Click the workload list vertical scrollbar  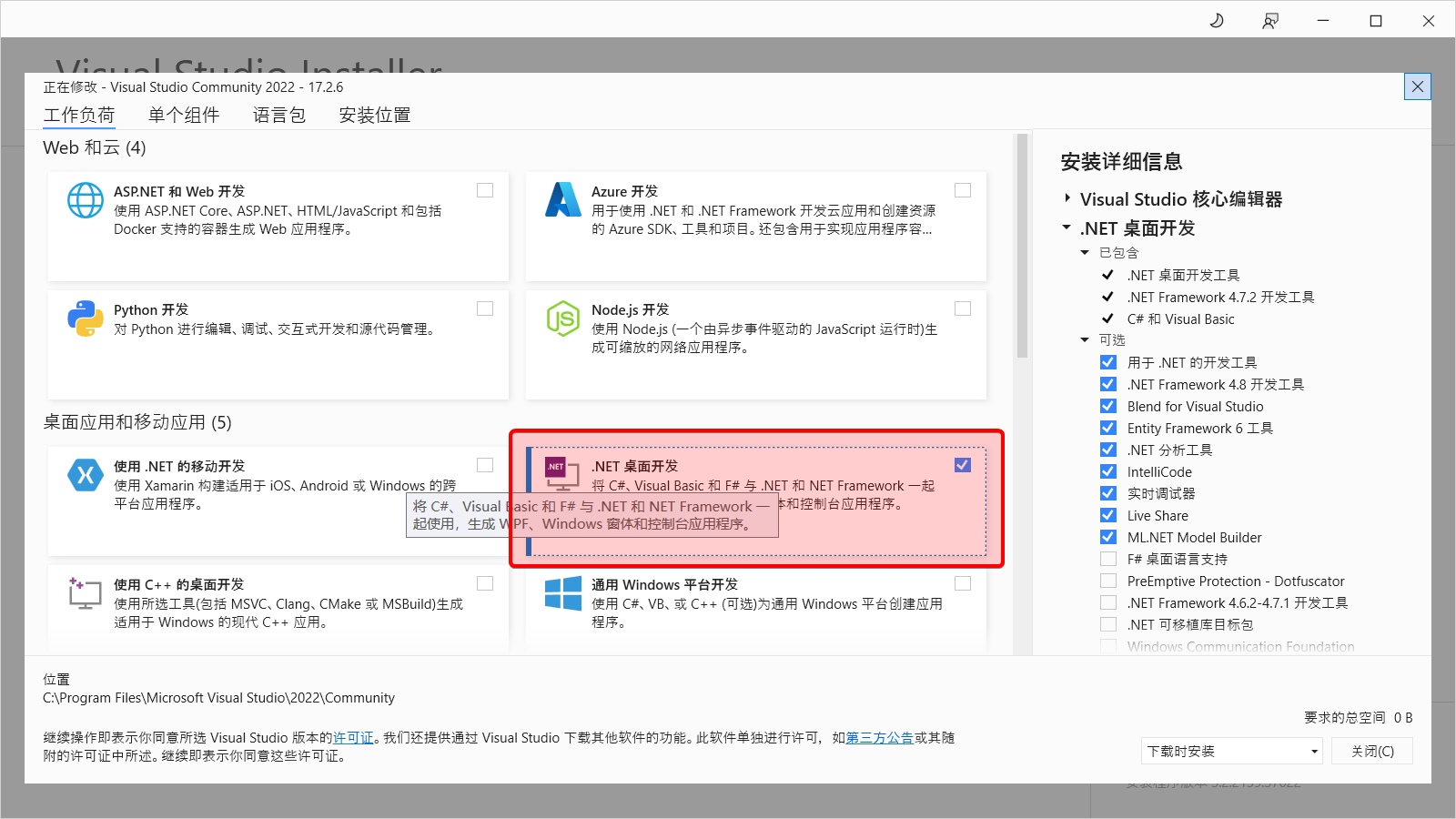[x=1022, y=246]
